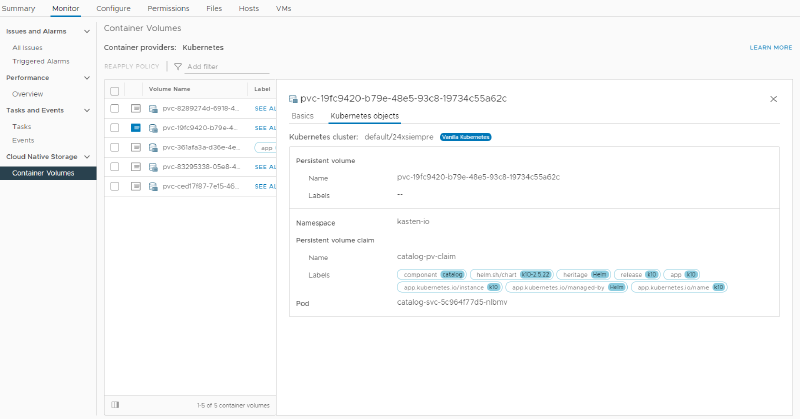Open the Permissions tab
Viewport: 800px width, 419px height.
pos(168,9)
